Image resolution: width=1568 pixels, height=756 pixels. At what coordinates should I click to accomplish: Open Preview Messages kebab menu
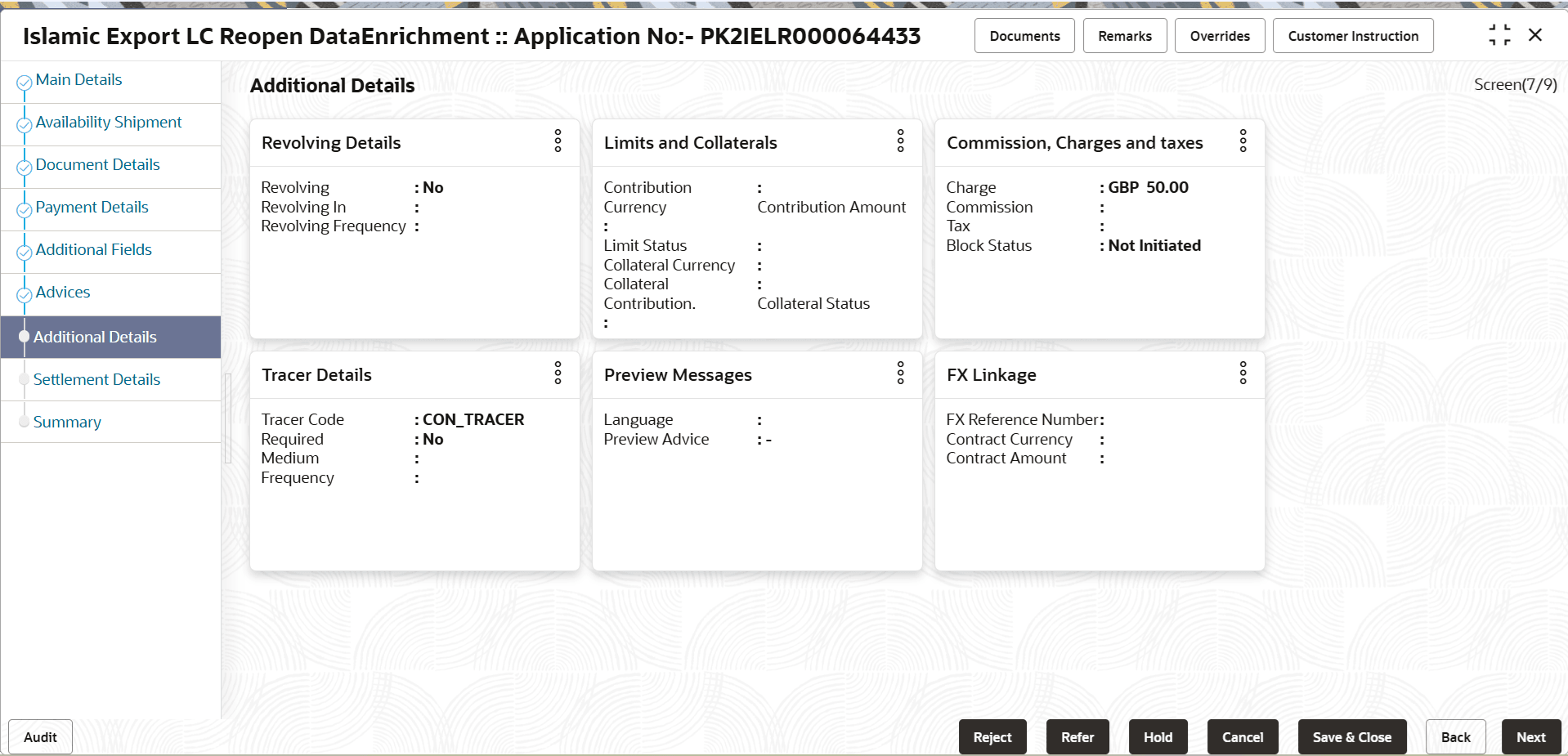click(900, 373)
